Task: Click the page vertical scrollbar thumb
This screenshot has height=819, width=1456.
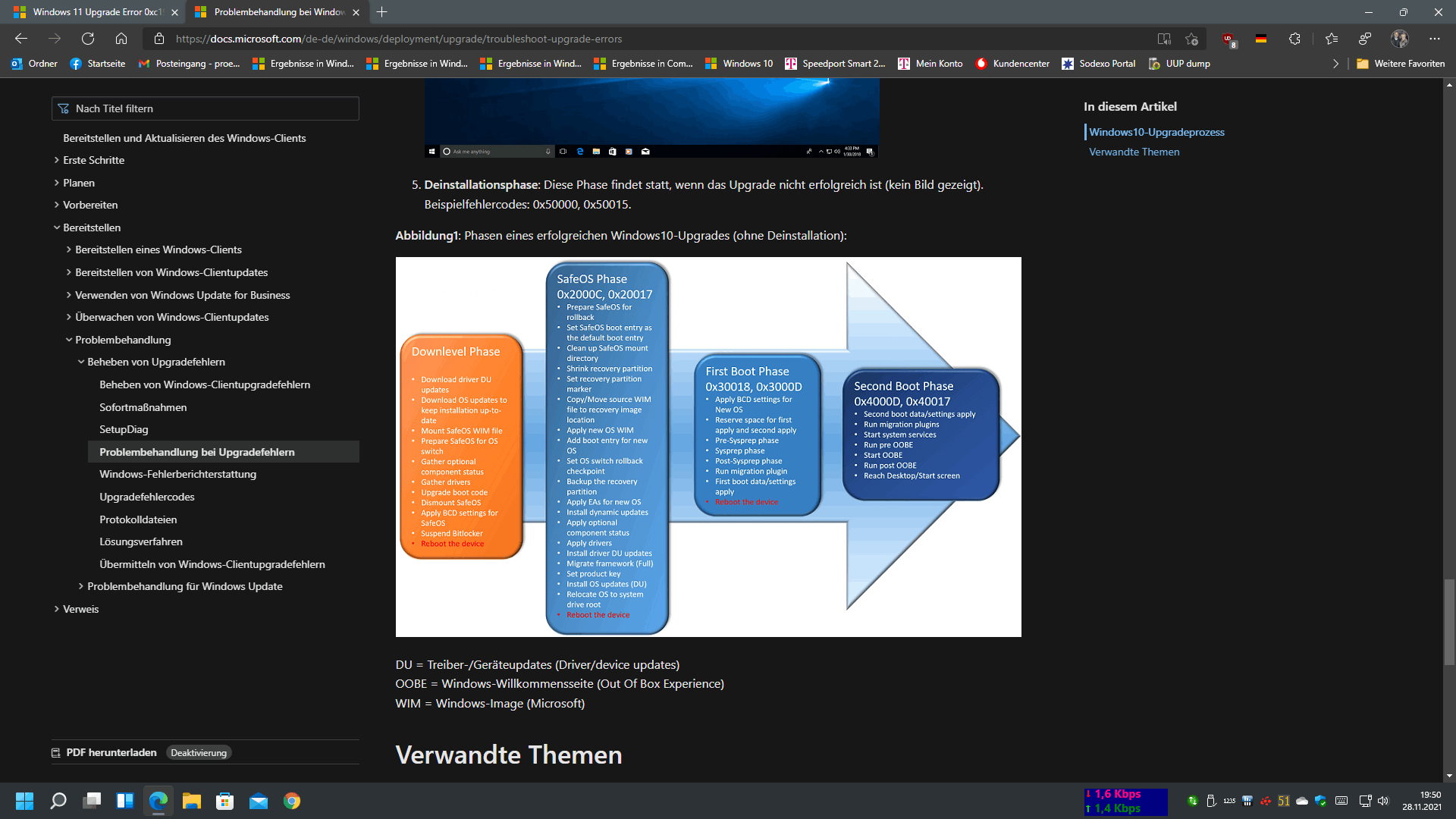Action: point(1449,622)
